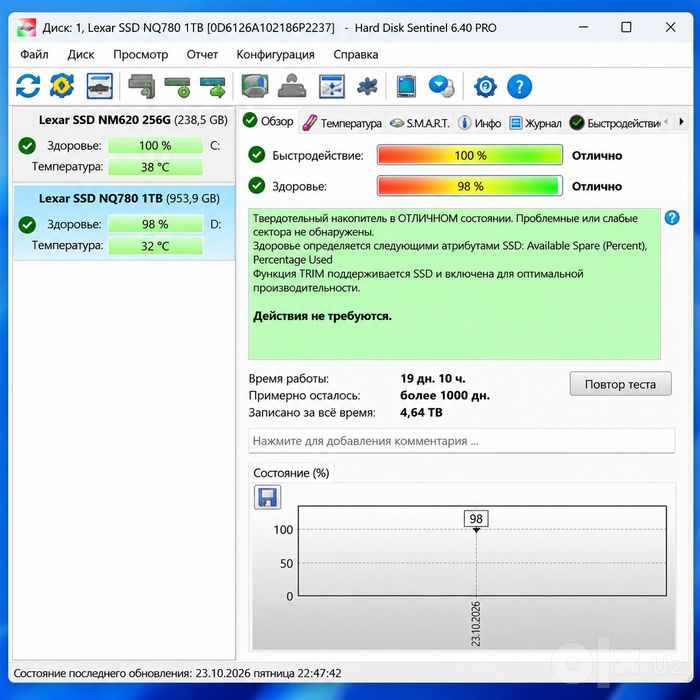Image resolution: width=700 pixels, height=700 pixels.
Task: Click the NM620 health 100 % bar
Action: [x=155, y=146]
